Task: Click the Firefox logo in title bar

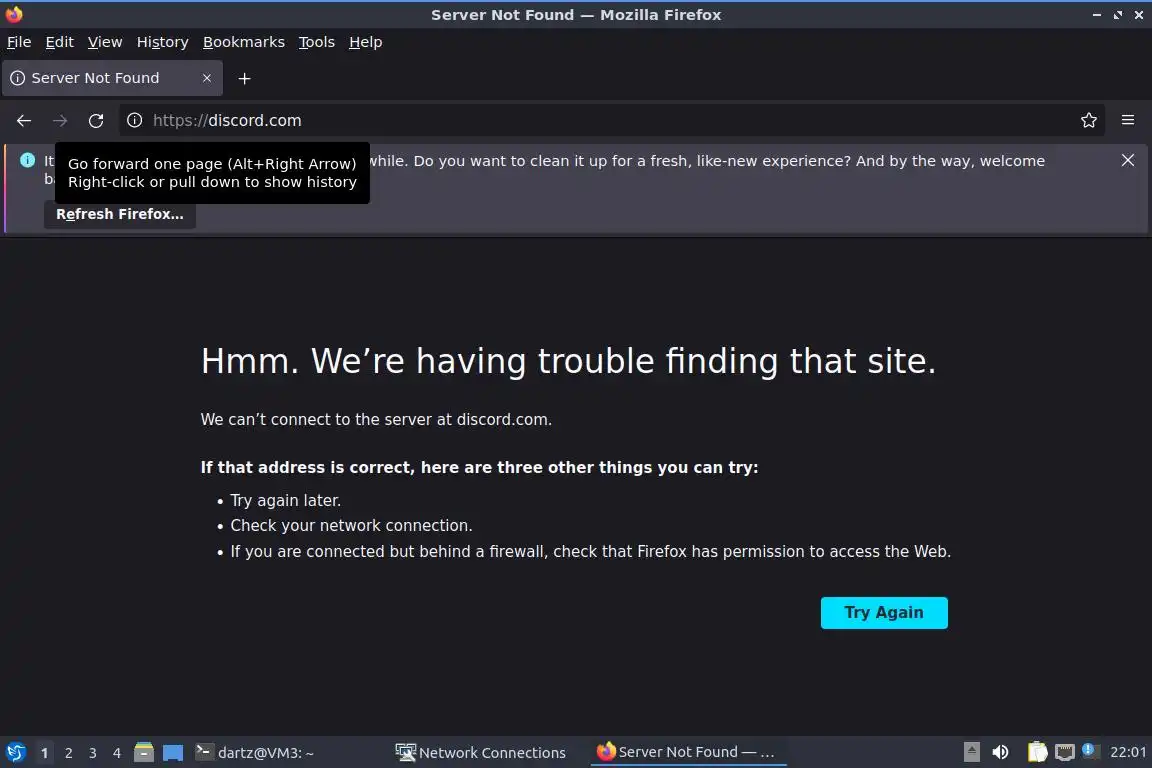Action: pyautogui.click(x=14, y=14)
